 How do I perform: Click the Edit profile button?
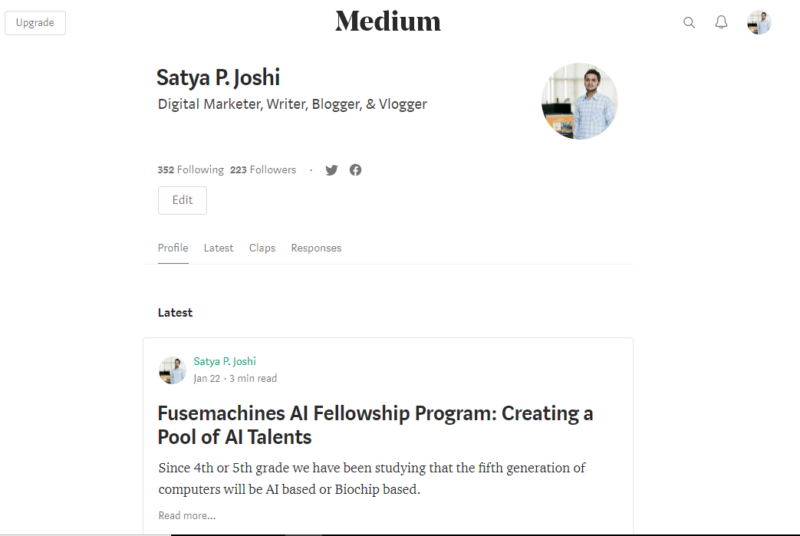click(x=182, y=200)
